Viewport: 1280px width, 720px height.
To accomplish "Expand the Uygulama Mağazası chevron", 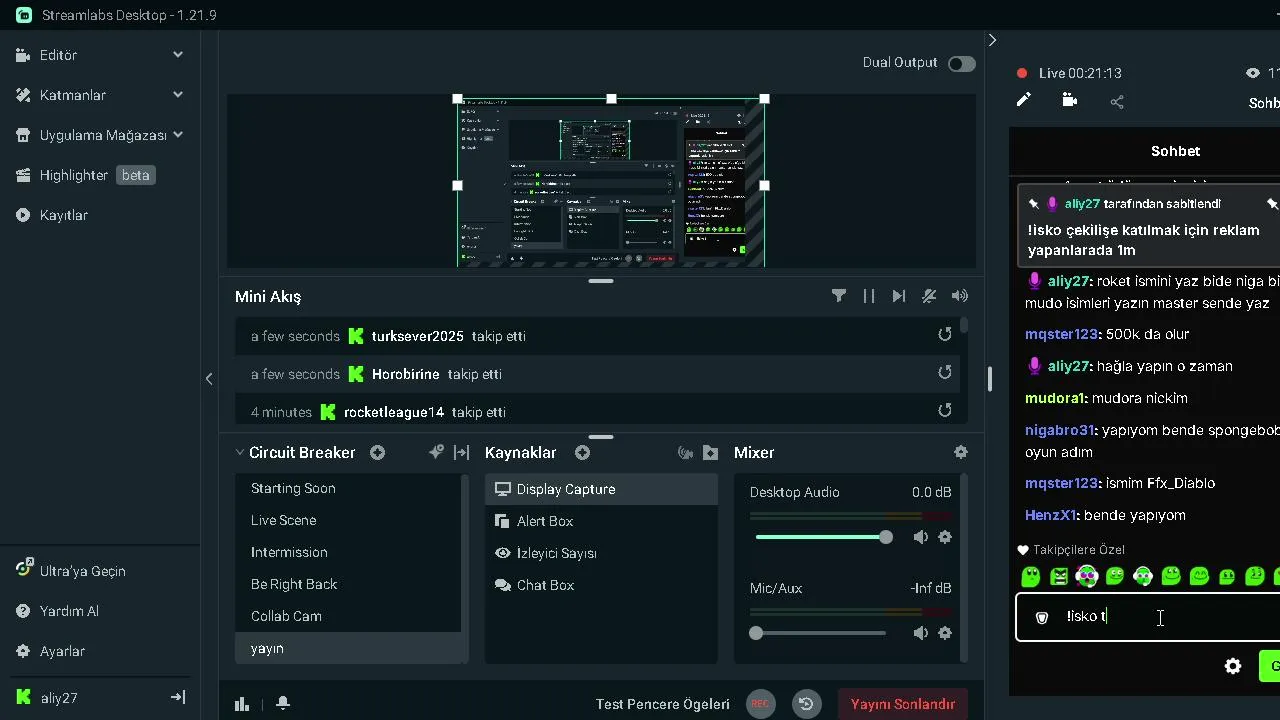I will click(178, 135).
